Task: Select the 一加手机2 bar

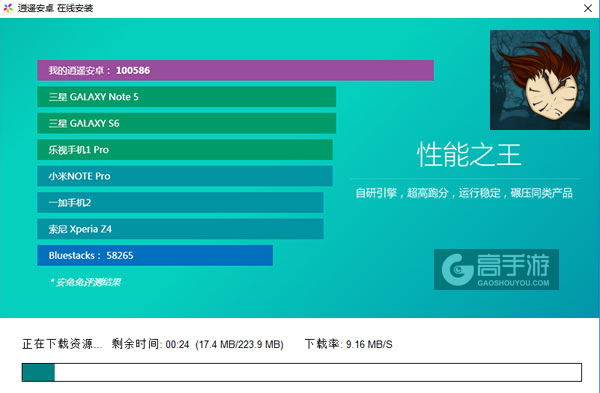Action: [x=180, y=202]
